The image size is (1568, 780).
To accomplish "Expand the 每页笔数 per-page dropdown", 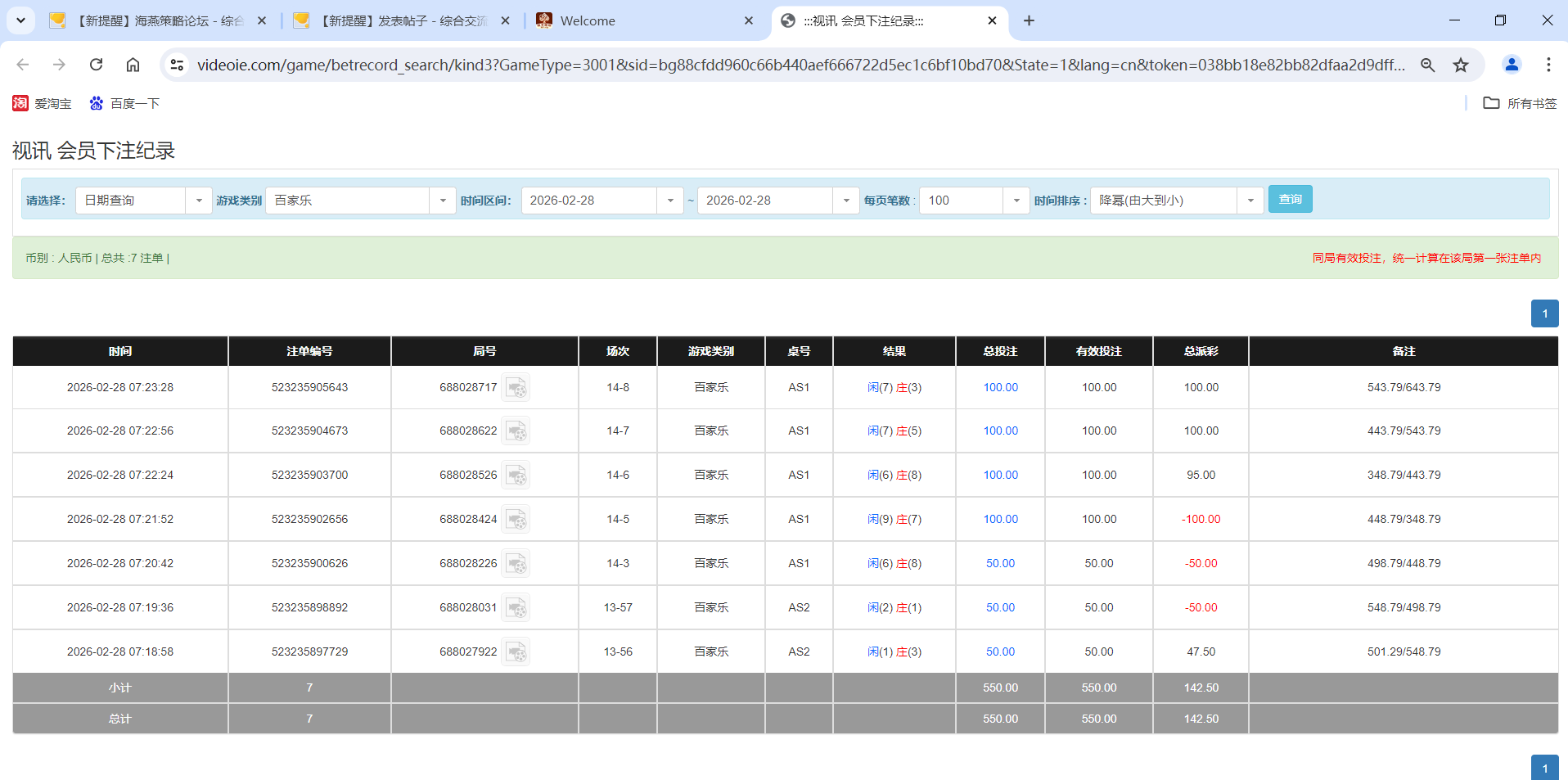I will (1016, 200).
